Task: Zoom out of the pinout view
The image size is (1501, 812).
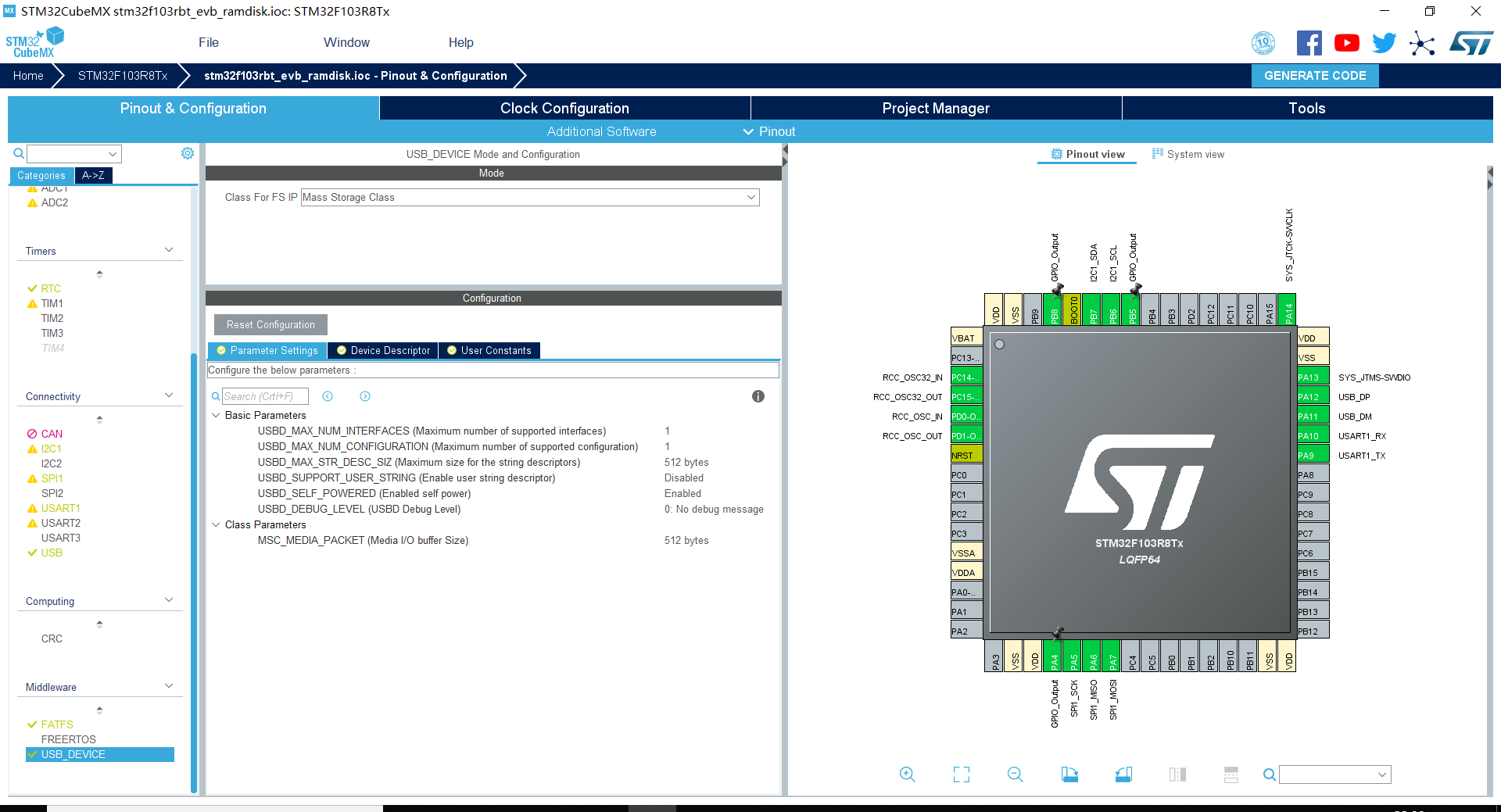Action: tap(1014, 774)
